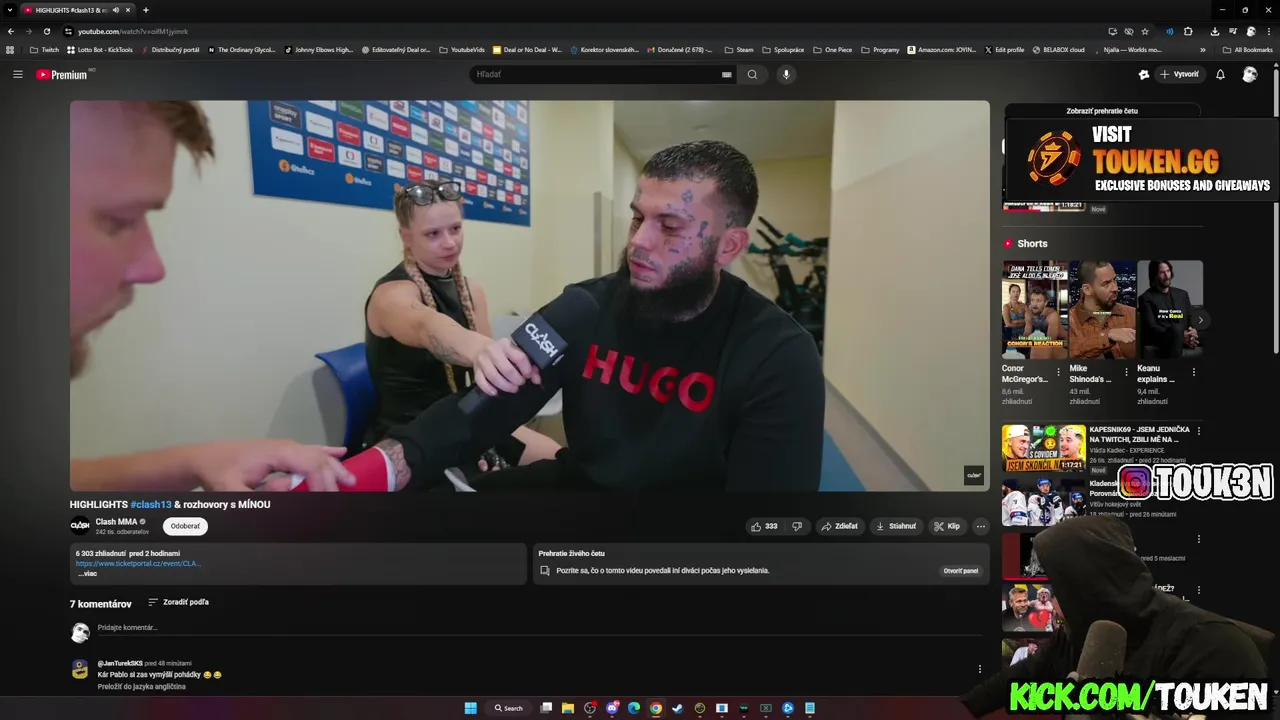Open All Bookmarks folder
1280x720 pixels.
coord(1247,49)
